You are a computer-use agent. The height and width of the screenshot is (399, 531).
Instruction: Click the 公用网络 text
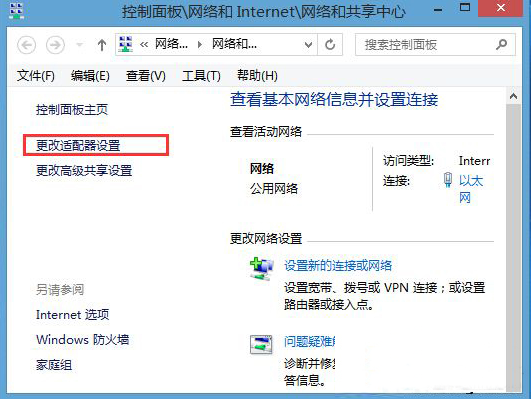[x=274, y=188]
